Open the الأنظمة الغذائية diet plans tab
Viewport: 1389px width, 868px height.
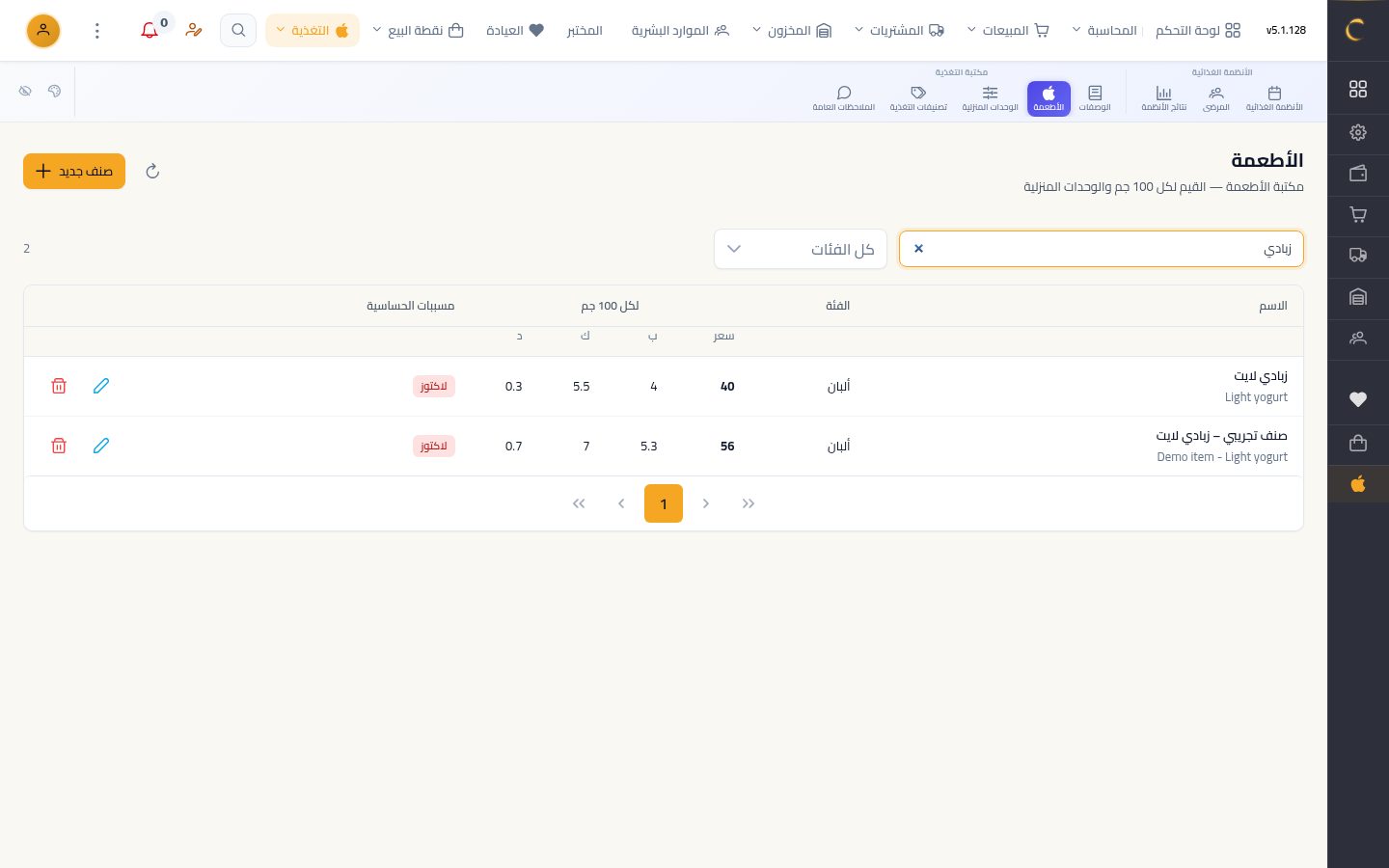click(x=1273, y=98)
